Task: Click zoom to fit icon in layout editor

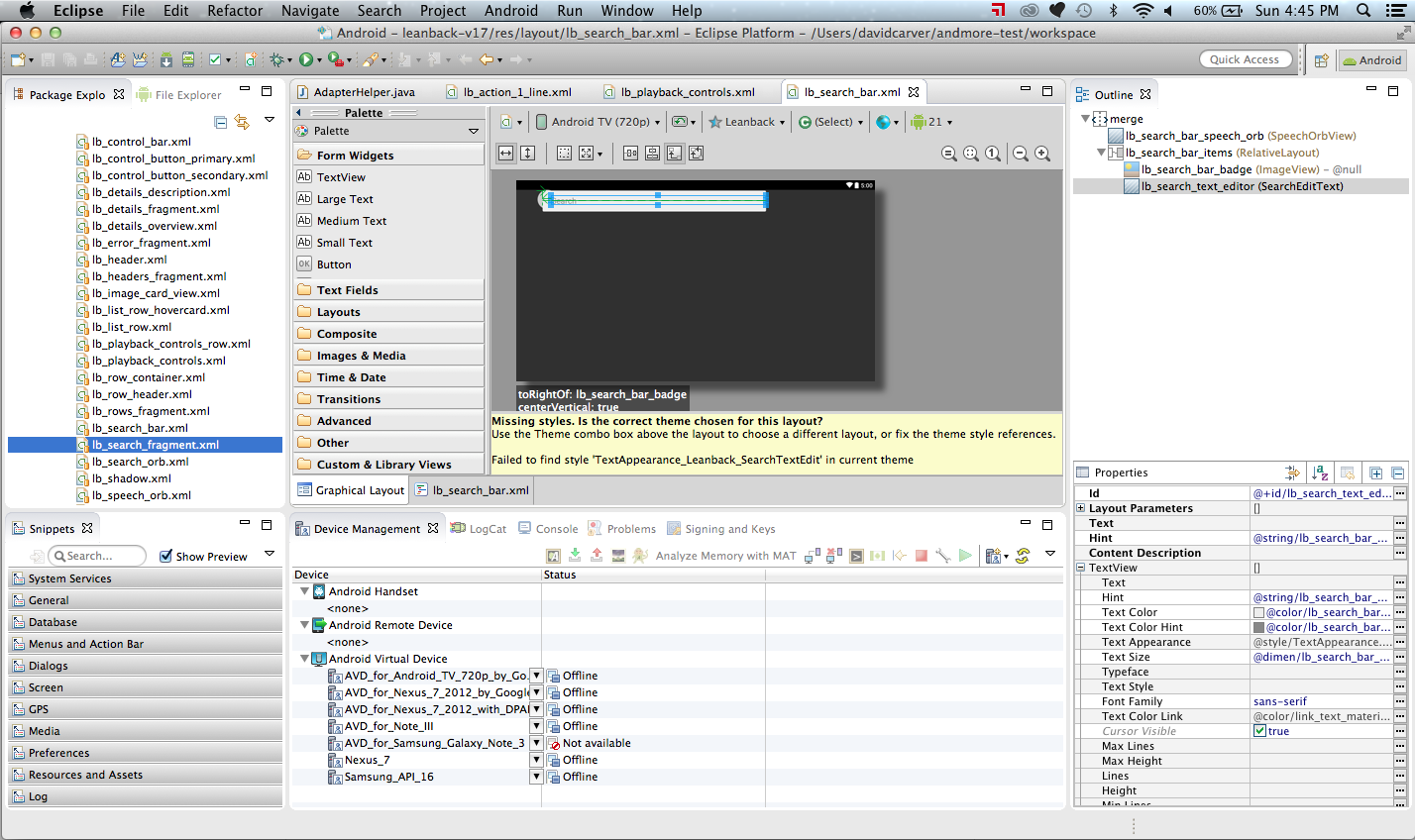Action: point(971,154)
